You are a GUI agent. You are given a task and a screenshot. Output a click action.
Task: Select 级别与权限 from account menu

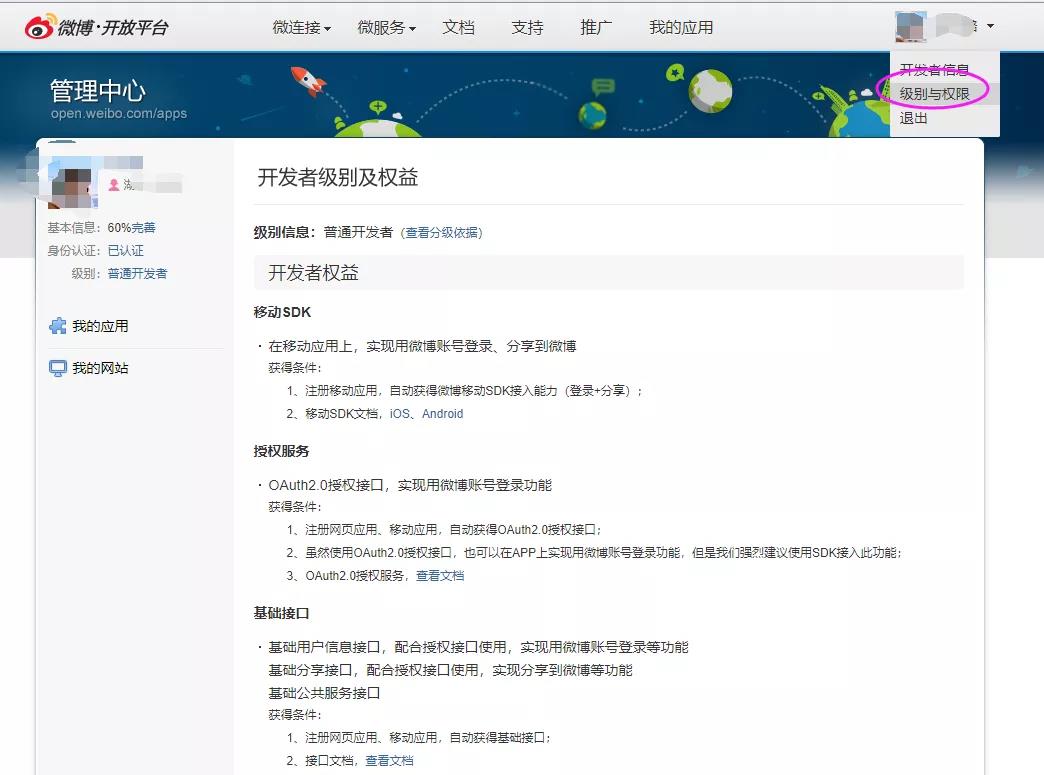pos(934,93)
